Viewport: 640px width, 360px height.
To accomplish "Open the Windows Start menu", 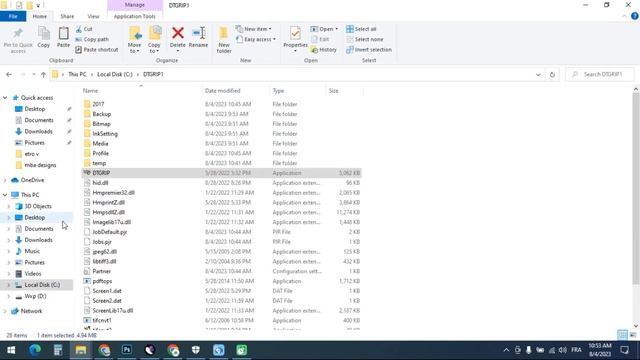I will [11, 350].
